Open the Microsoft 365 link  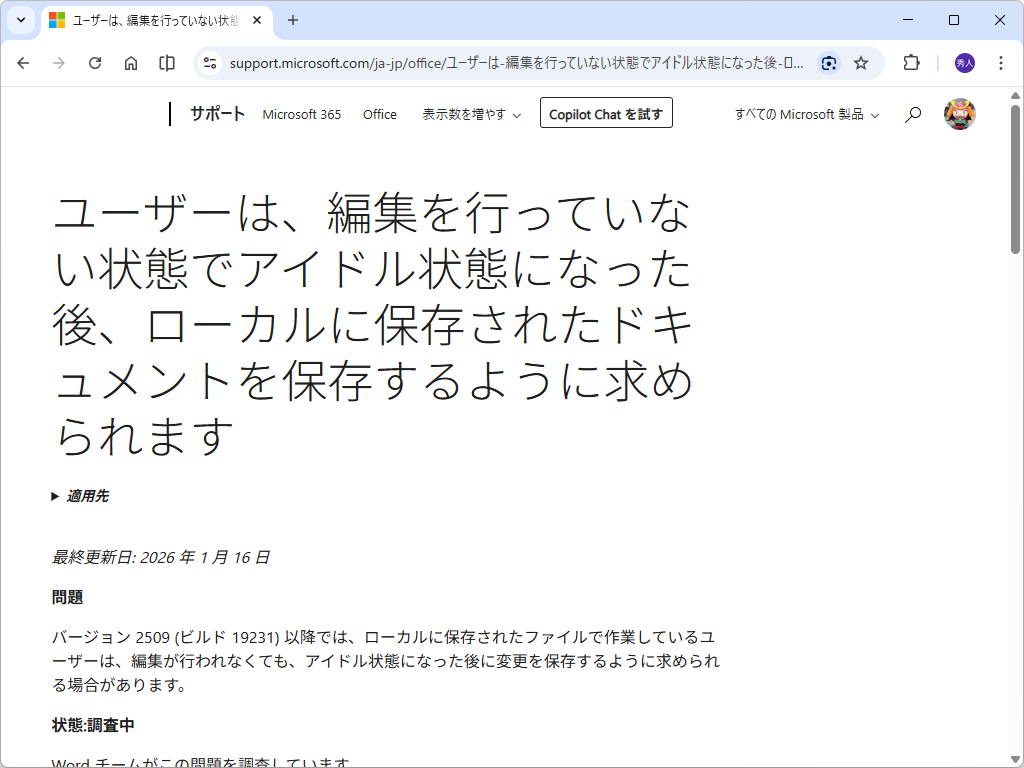pos(302,114)
